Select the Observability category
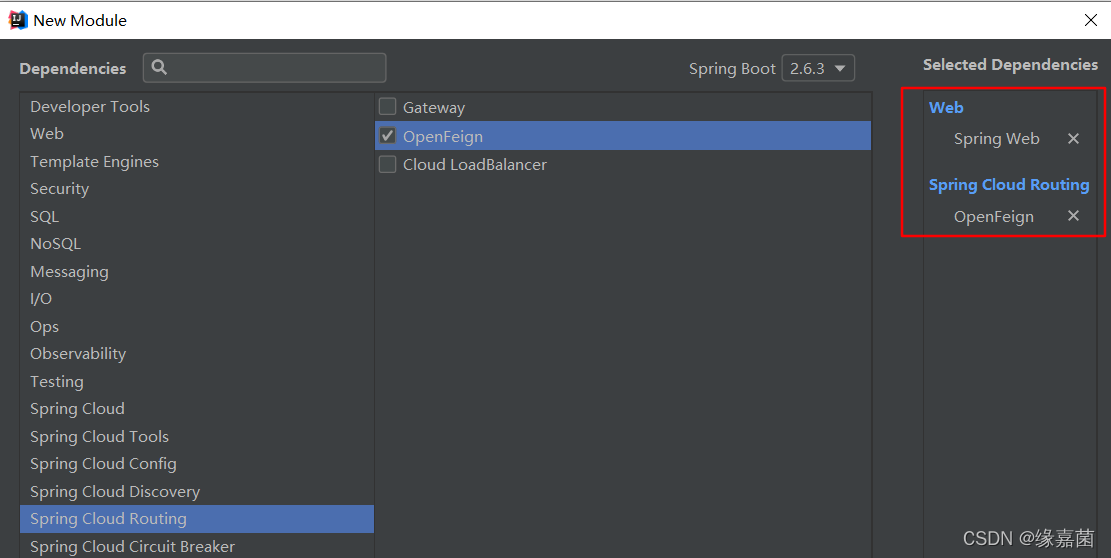 197,354
